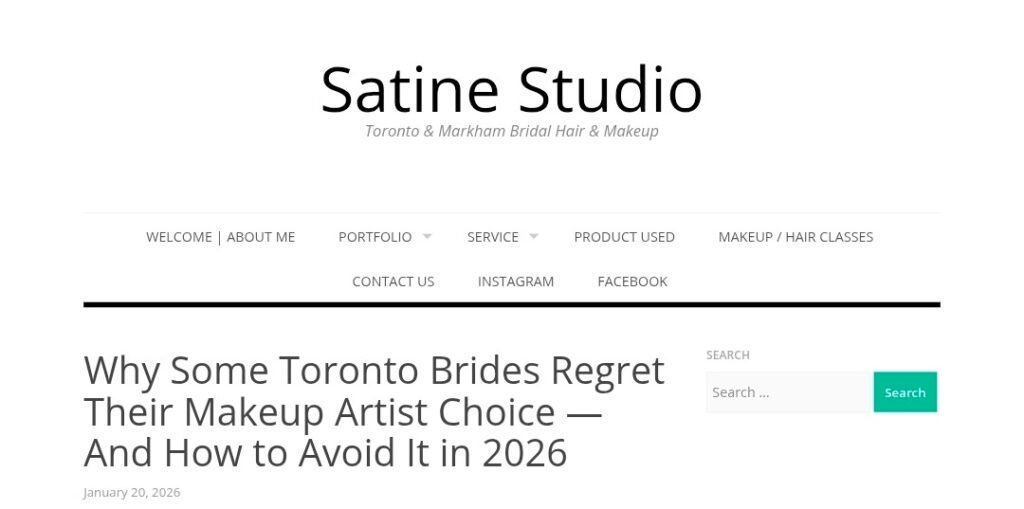Click the 2026 text in article headline
1024x509 pixels.
[x=524, y=453]
